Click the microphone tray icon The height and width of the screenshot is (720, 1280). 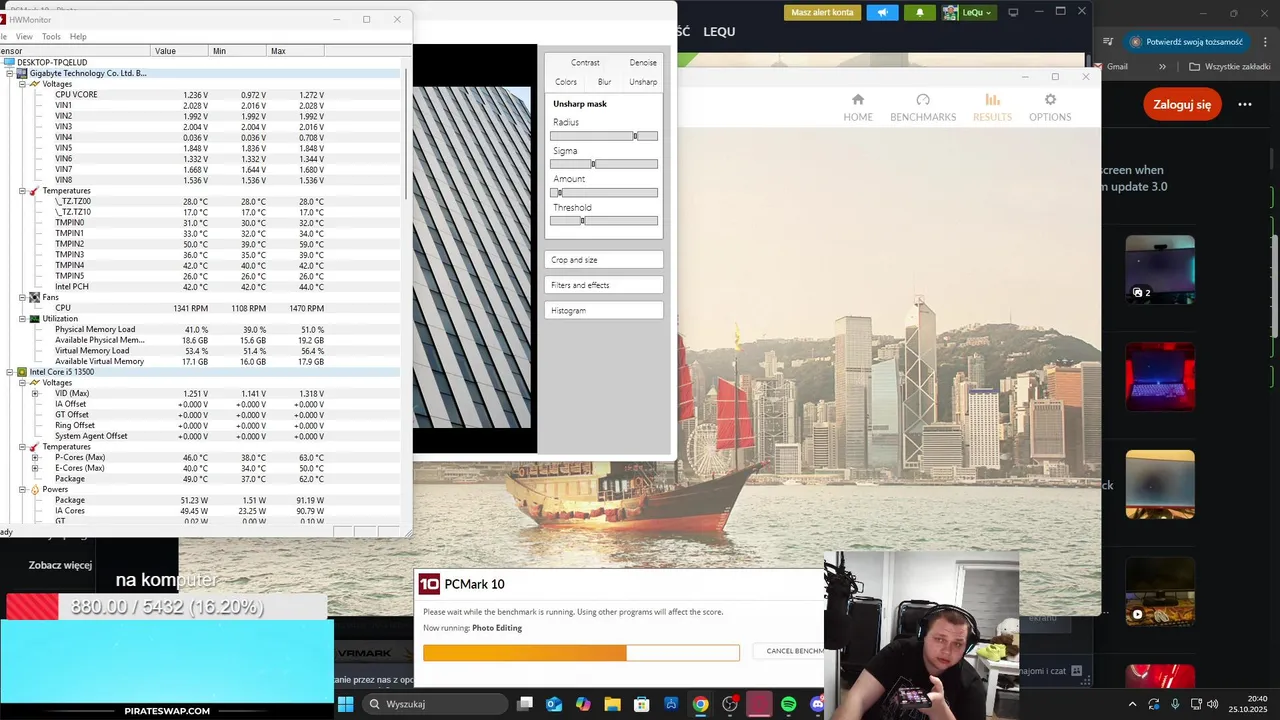(1175, 704)
